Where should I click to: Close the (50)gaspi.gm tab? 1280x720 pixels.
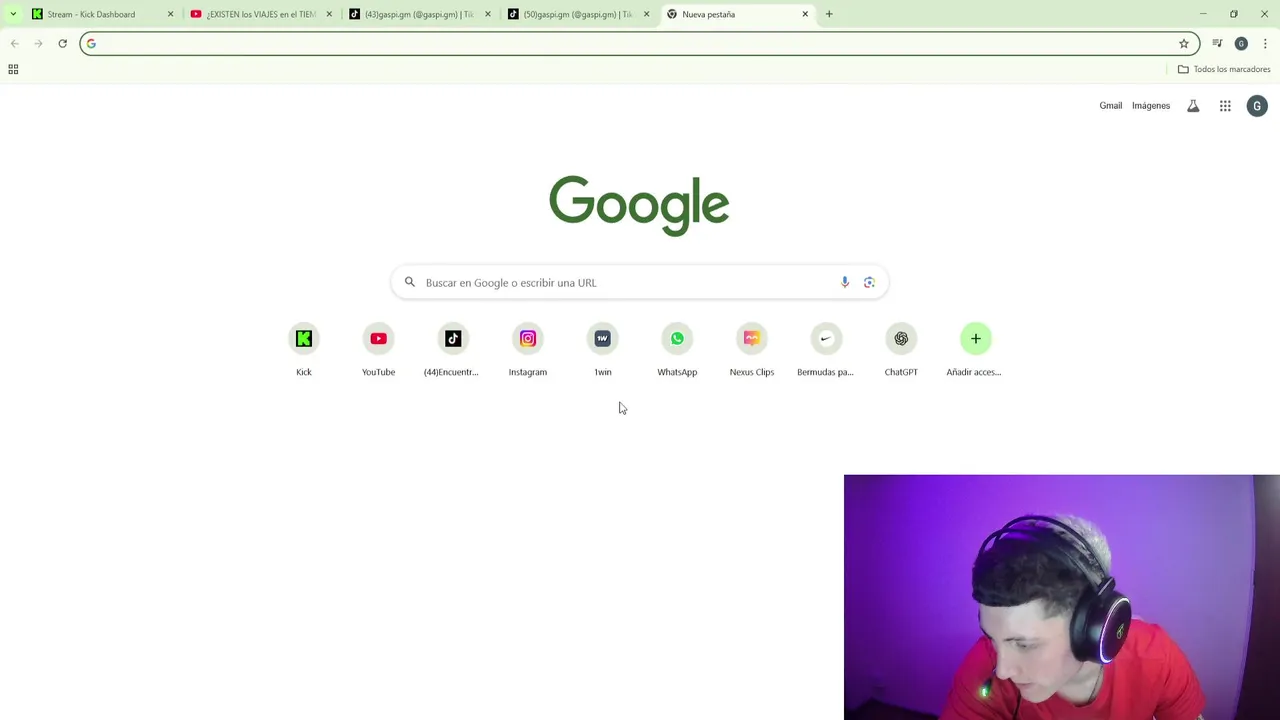pos(646,14)
